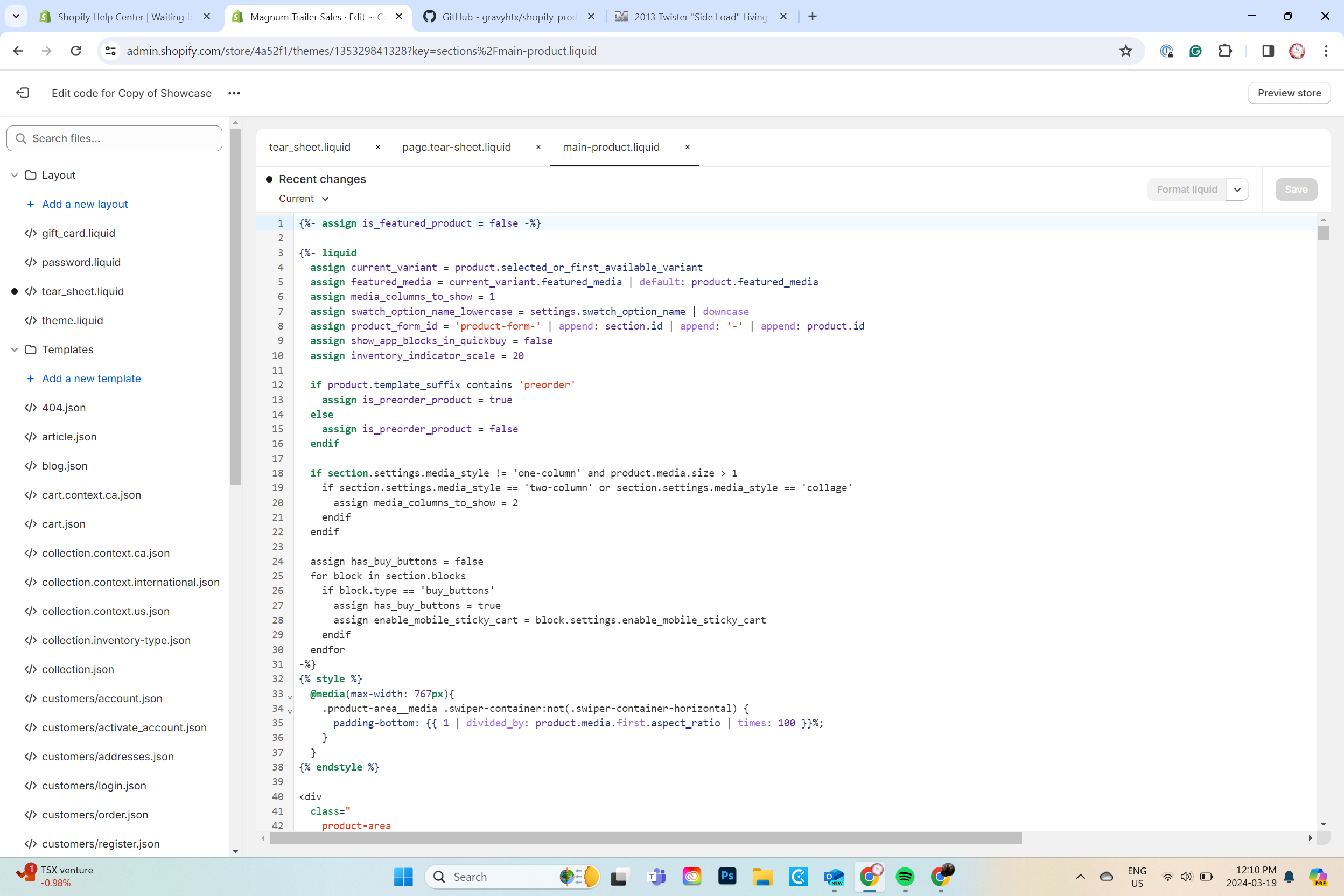
Task: Open the Current version dropdown
Action: coord(304,198)
